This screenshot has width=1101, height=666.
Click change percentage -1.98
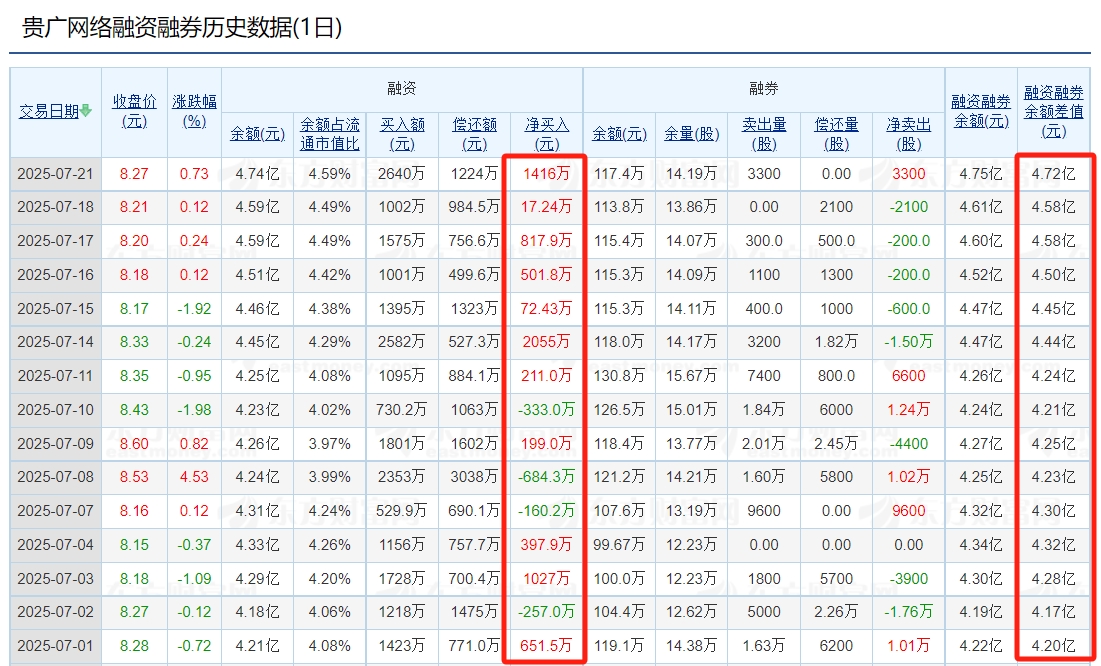[x=195, y=410]
